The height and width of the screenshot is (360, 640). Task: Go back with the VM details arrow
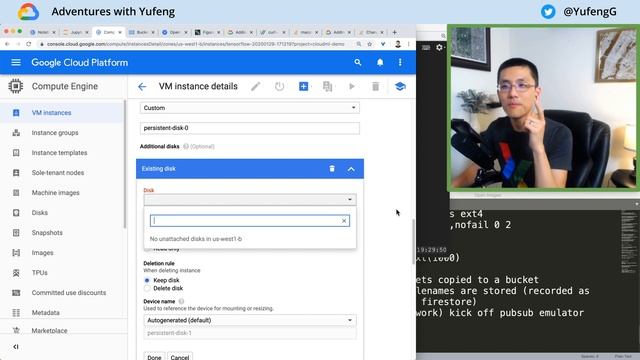pos(142,87)
